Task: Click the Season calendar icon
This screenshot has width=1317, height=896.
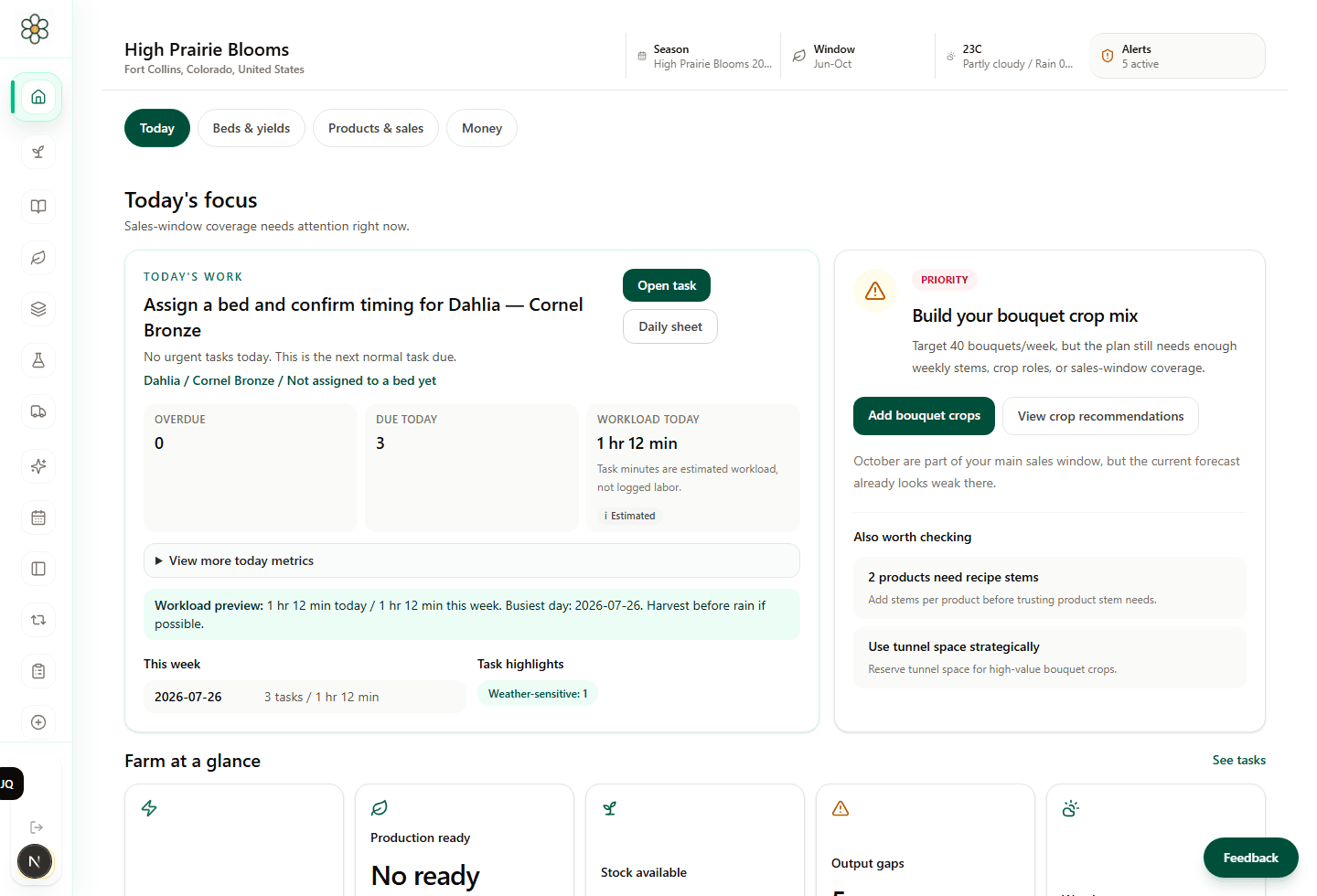Action: 641,57
